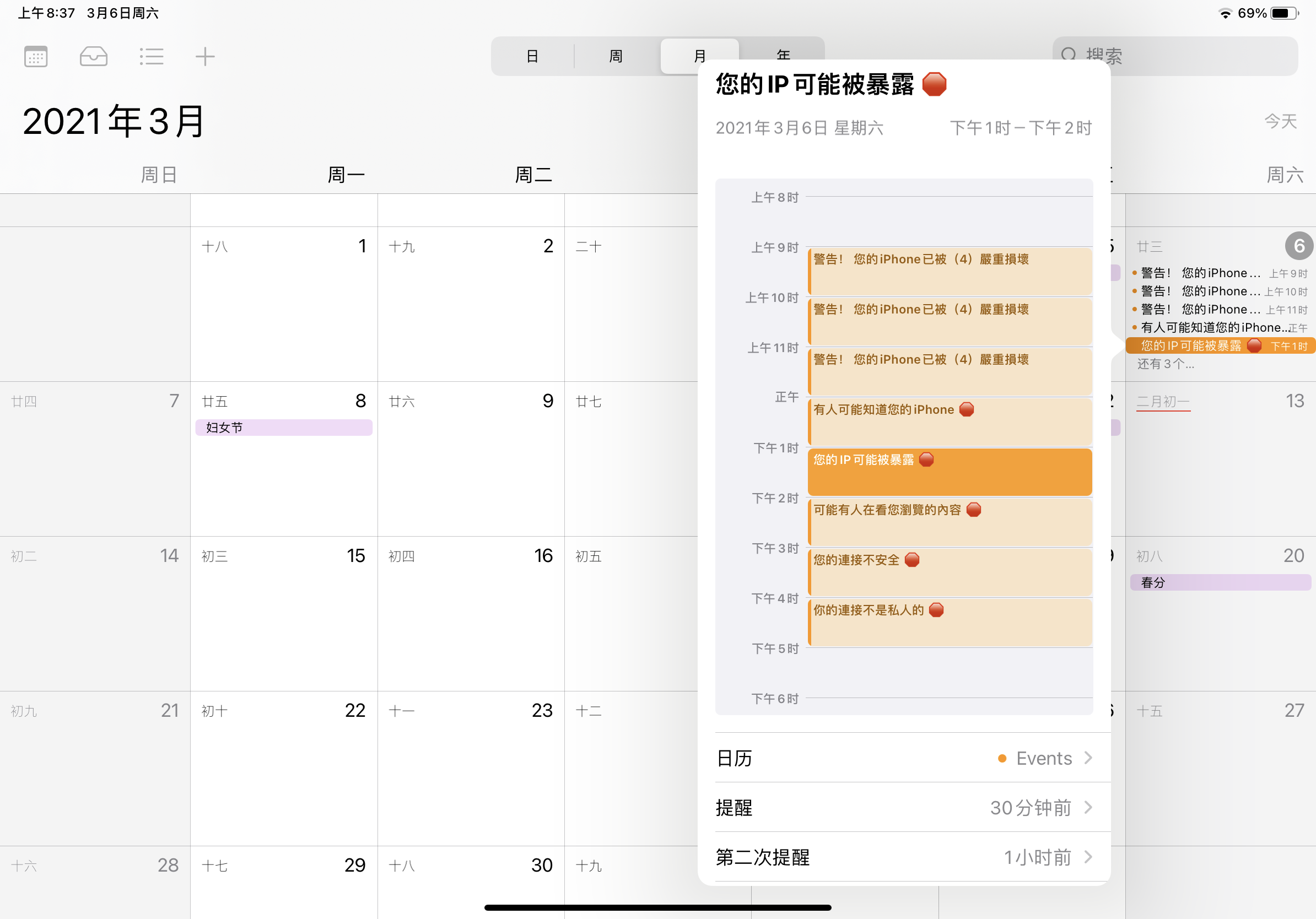This screenshot has width=1316, height=919.
Task: Click the orange Events calendar color dot
Action: (1002, 758)
